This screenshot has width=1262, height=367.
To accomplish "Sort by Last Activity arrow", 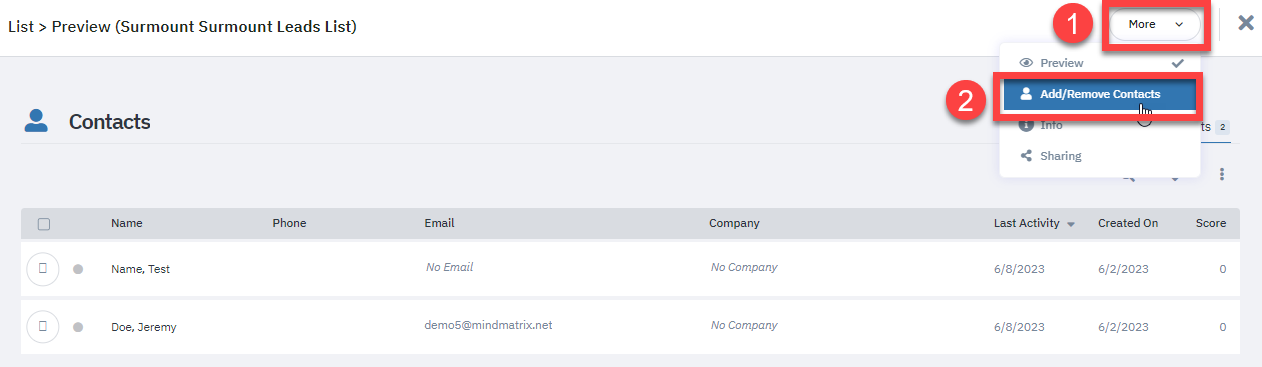I will (x=1071, y=224).
